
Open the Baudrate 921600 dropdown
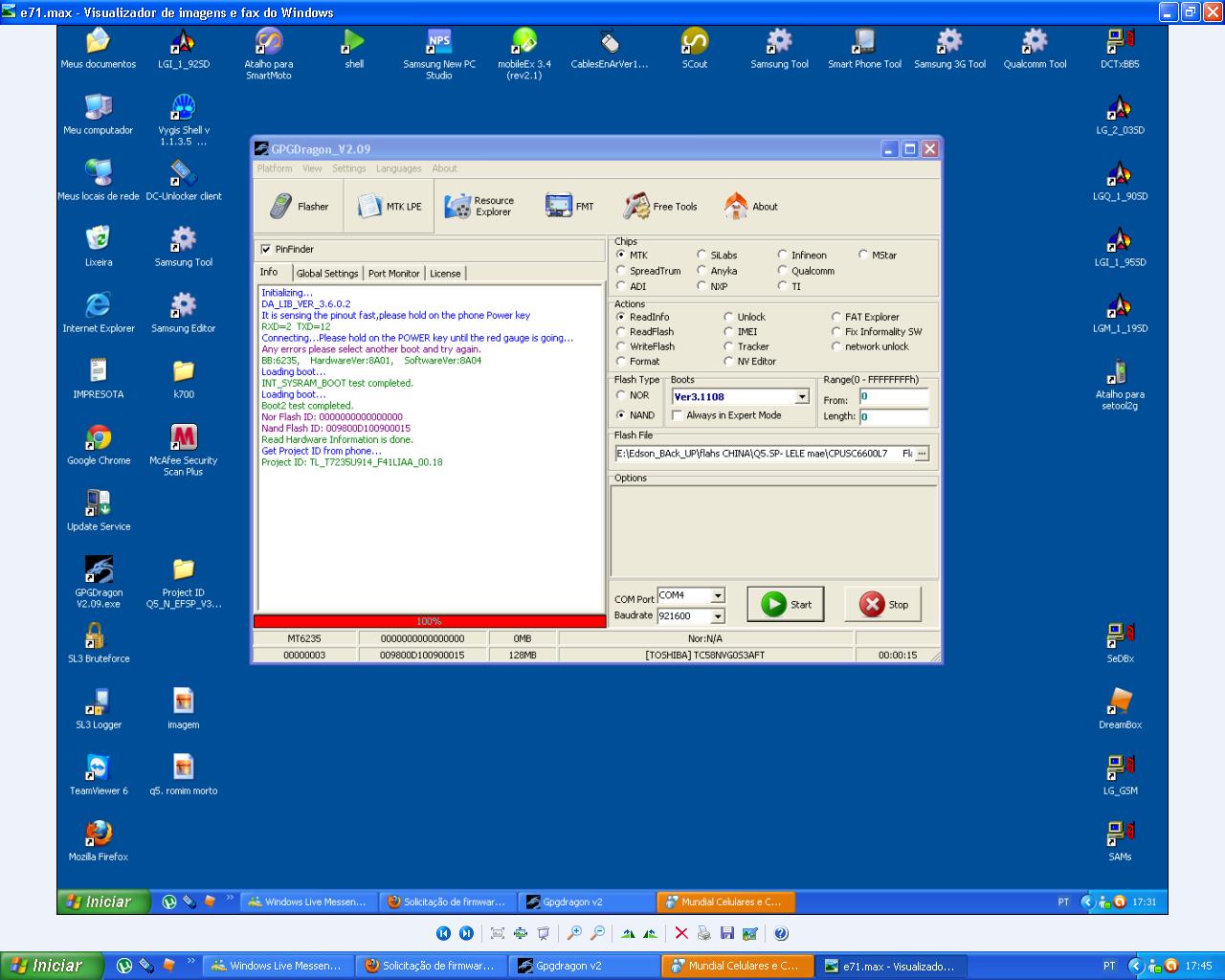coord(718,616)
